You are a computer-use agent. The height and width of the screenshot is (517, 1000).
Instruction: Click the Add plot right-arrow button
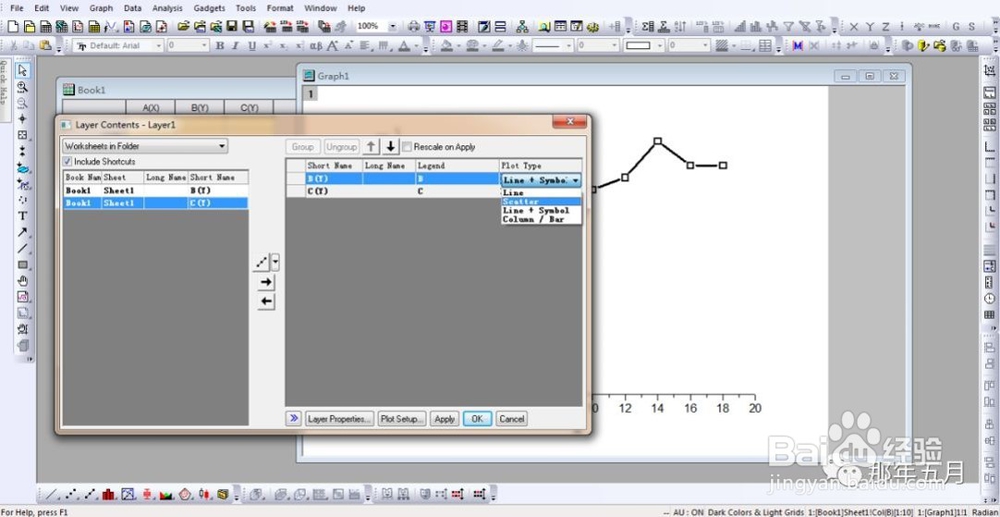[267, 282]
